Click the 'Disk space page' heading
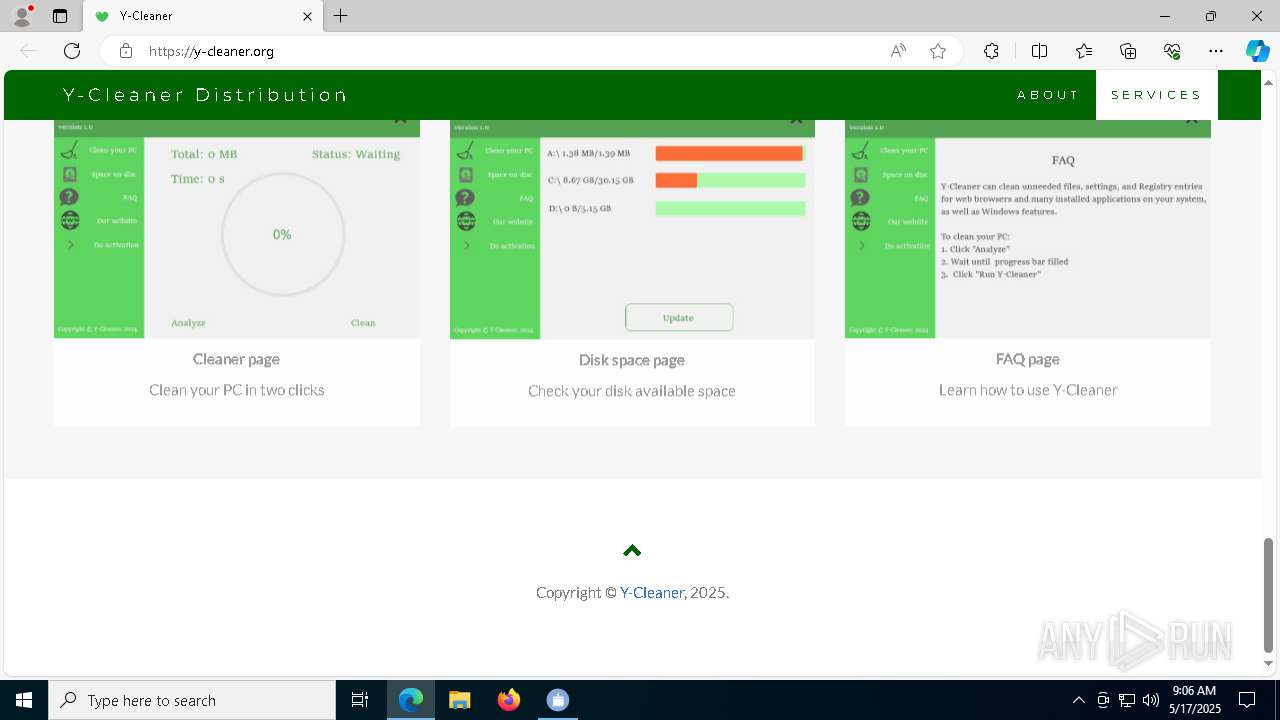 pos(632,359)
